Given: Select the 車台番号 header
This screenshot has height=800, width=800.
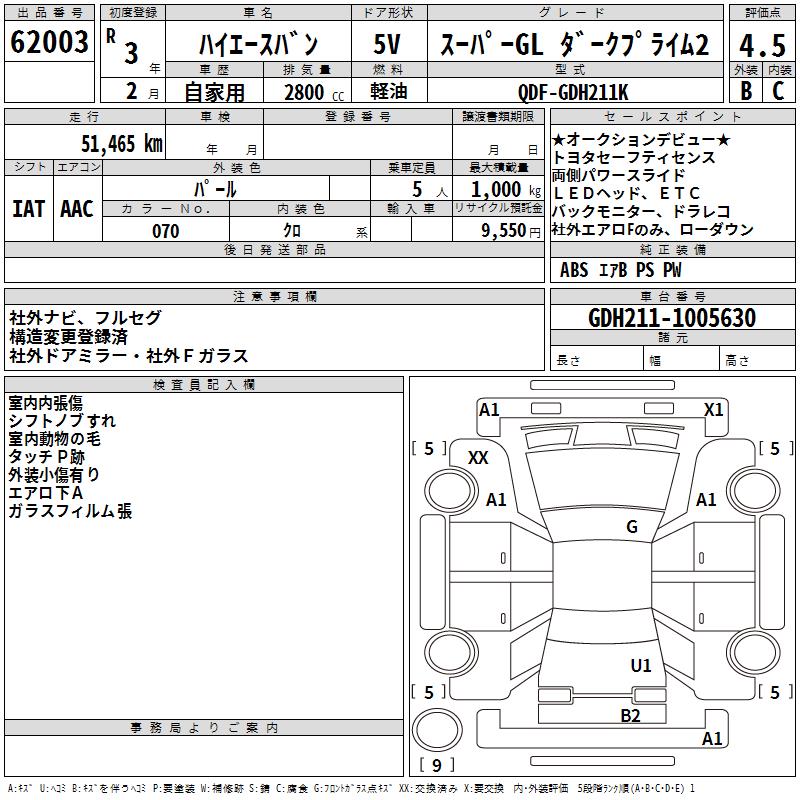Looking at the screenshot, I should 672,296.
